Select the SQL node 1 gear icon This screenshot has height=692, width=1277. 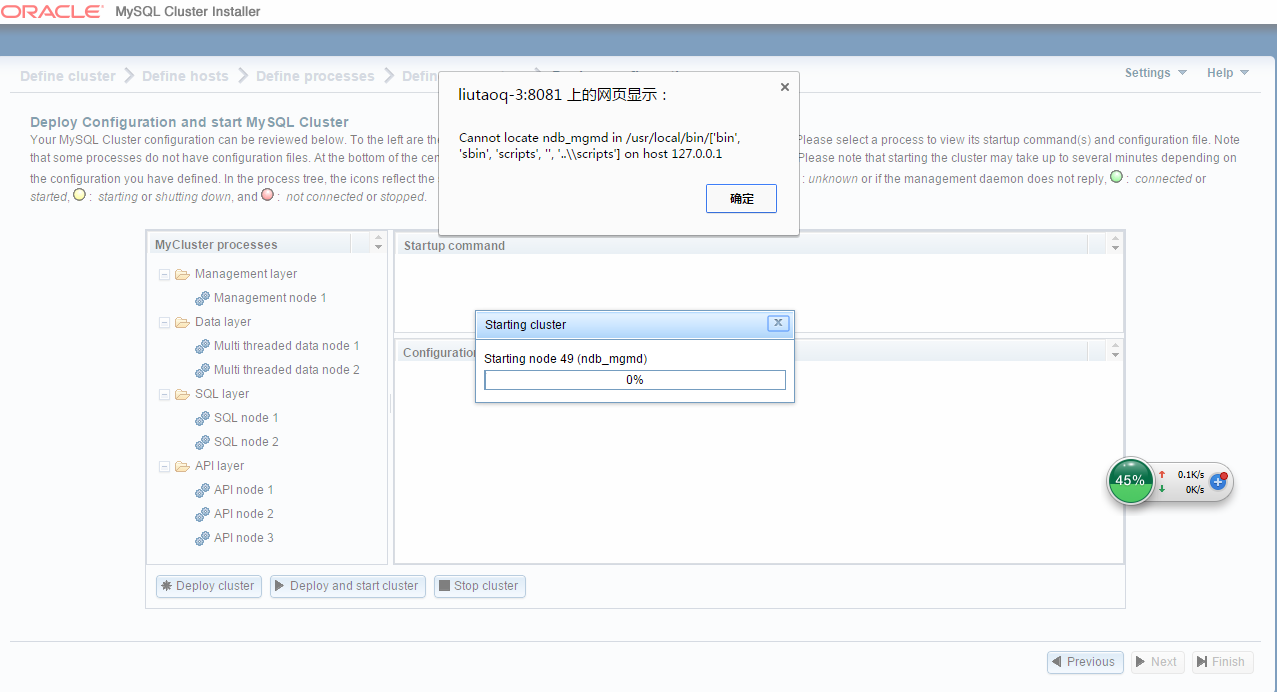point(202,418)
